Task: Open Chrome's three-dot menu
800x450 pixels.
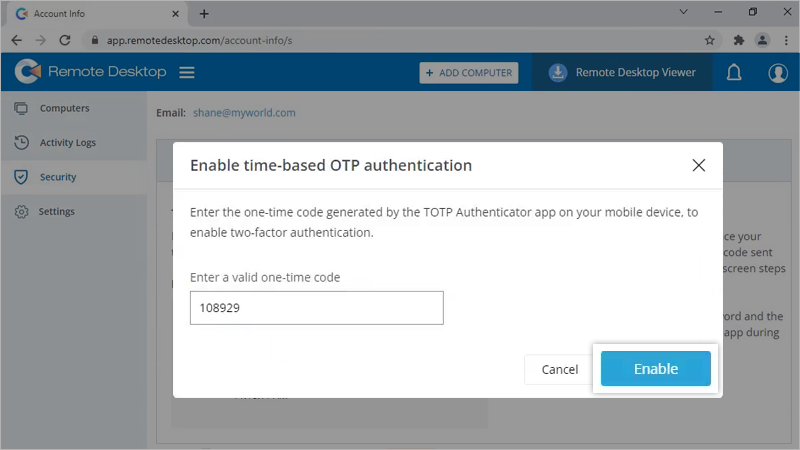Action: tap(785, 40)
